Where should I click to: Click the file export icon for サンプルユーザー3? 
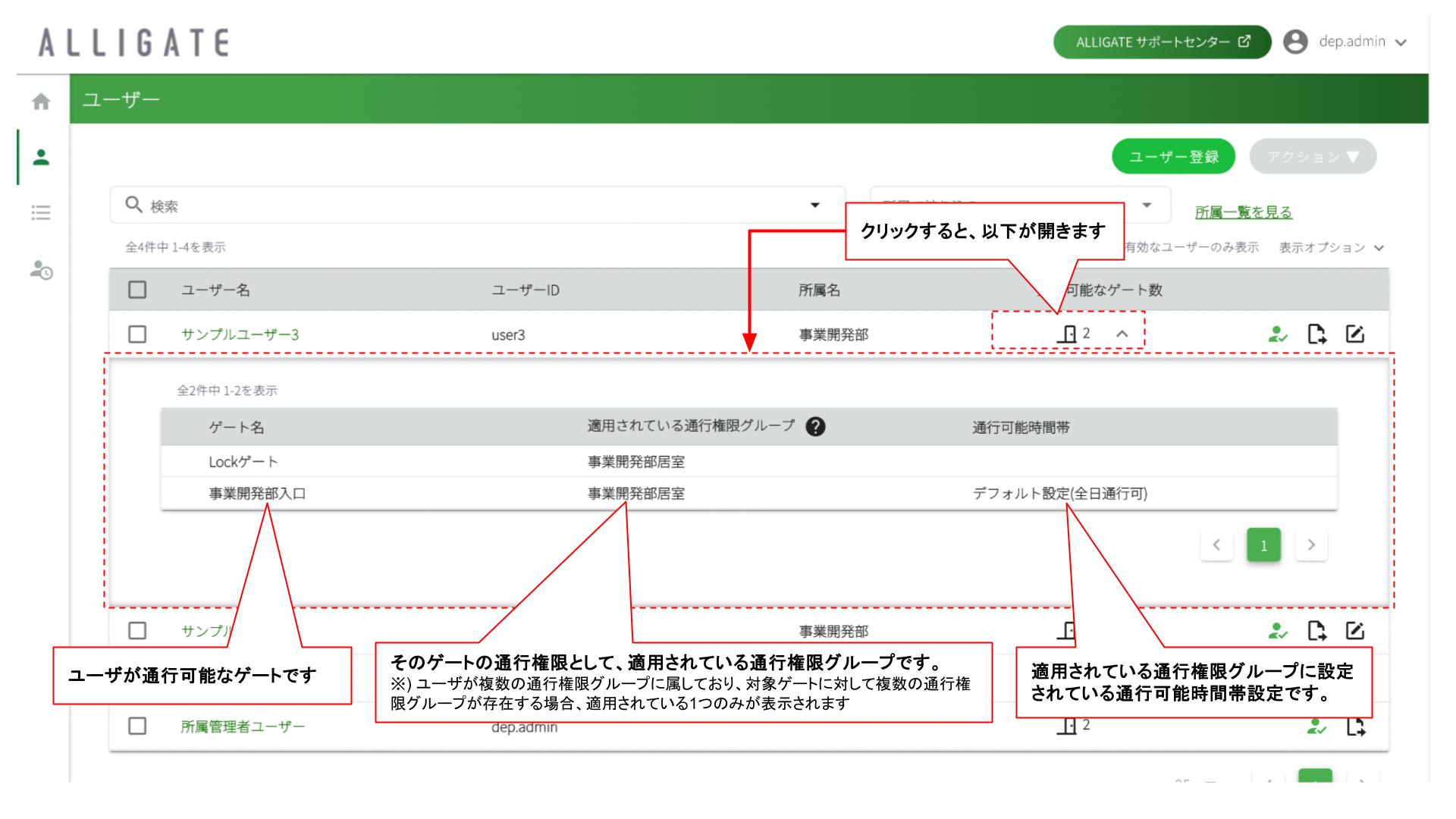(1317, 334)
